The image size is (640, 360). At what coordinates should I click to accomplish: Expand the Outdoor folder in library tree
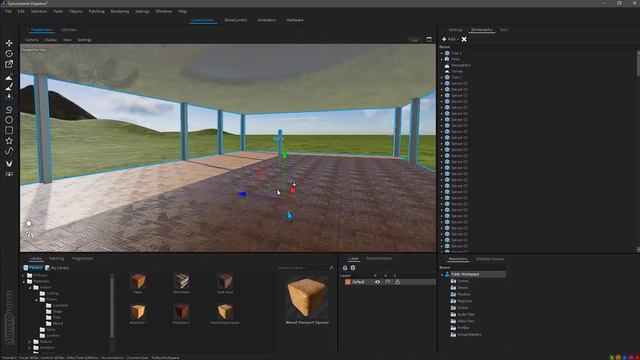point(30,348)
